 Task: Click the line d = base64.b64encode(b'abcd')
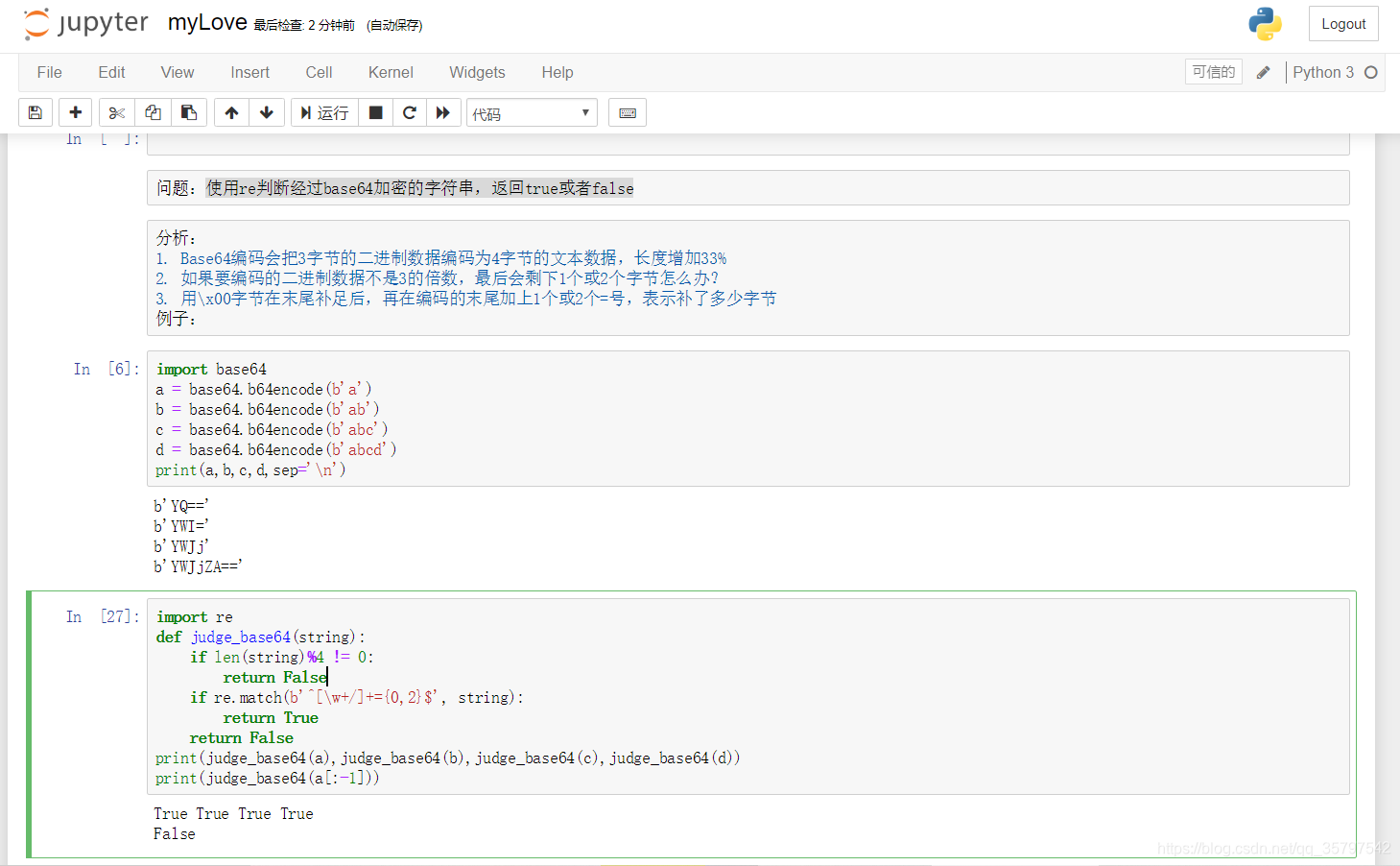click(x=276, y=449)
